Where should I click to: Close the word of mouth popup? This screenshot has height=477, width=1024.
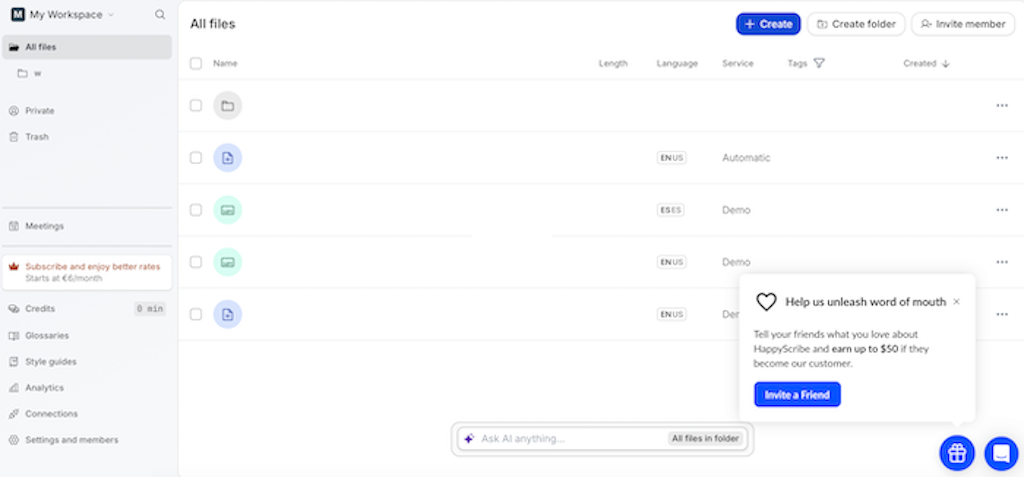coord(956,301)
